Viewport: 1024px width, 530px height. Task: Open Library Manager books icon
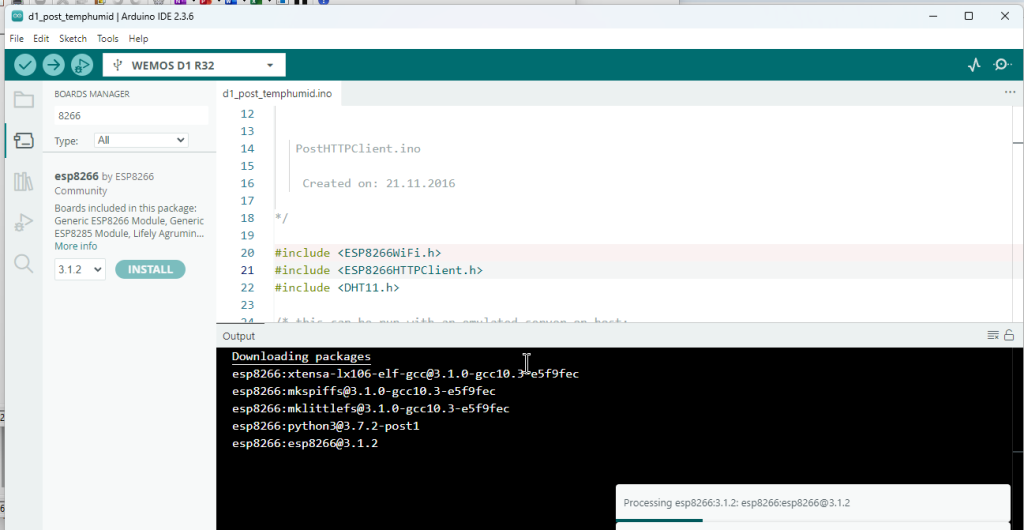point(23,182)
